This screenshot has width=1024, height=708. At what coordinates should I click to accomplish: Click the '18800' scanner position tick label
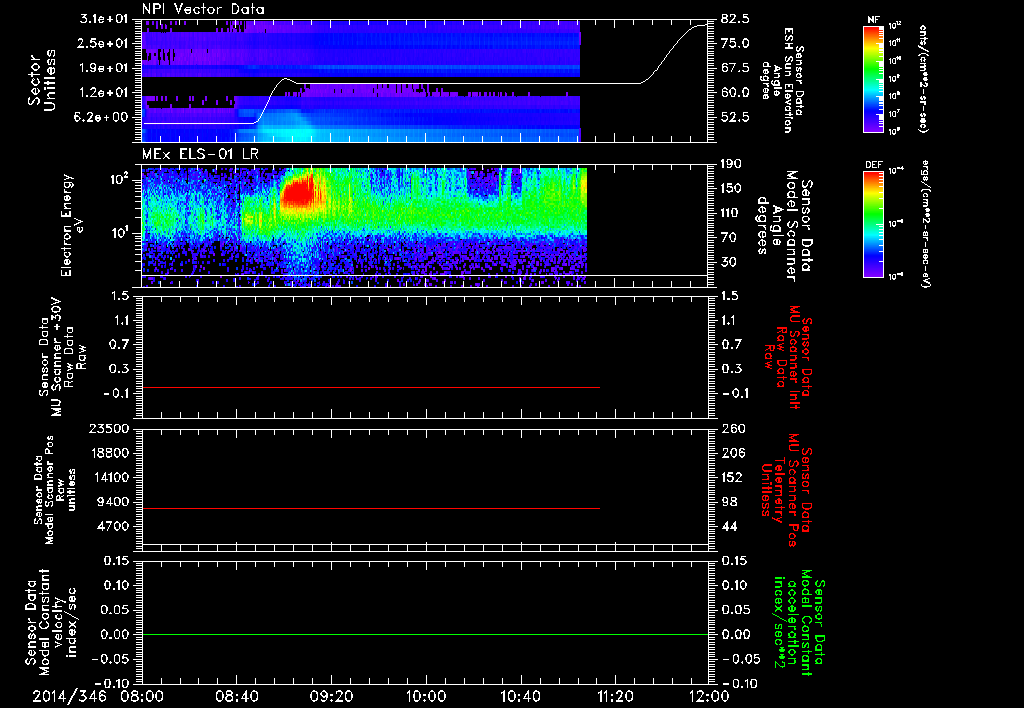click(109, 453)
